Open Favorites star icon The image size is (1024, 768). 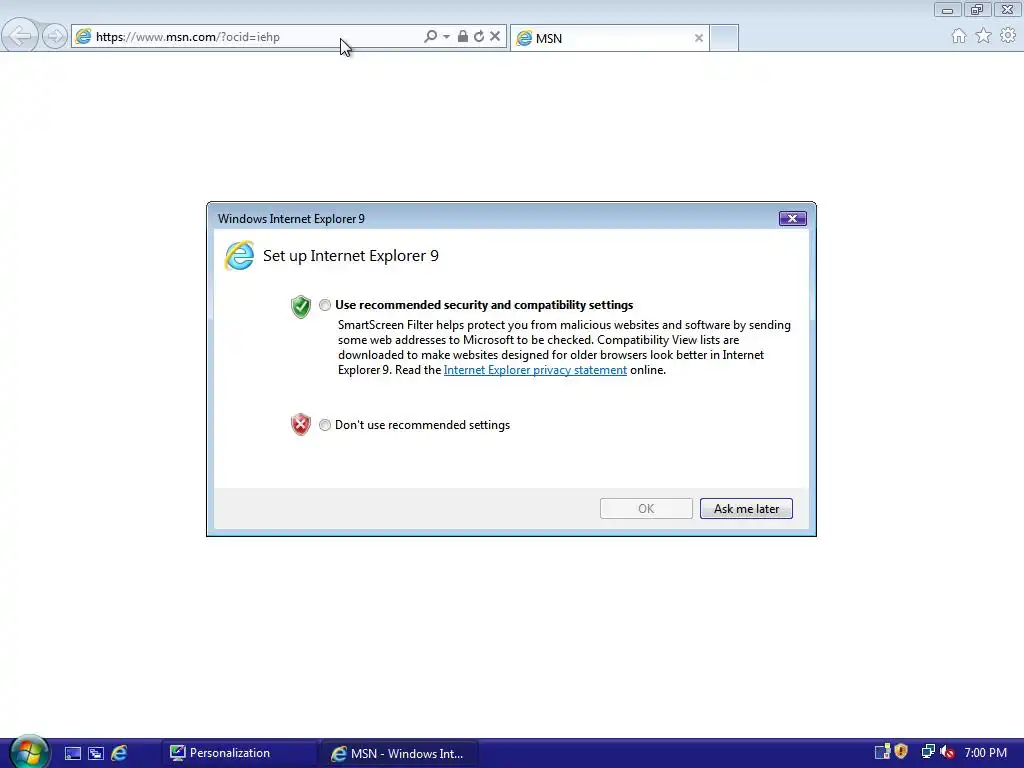(x=984, y=36)
